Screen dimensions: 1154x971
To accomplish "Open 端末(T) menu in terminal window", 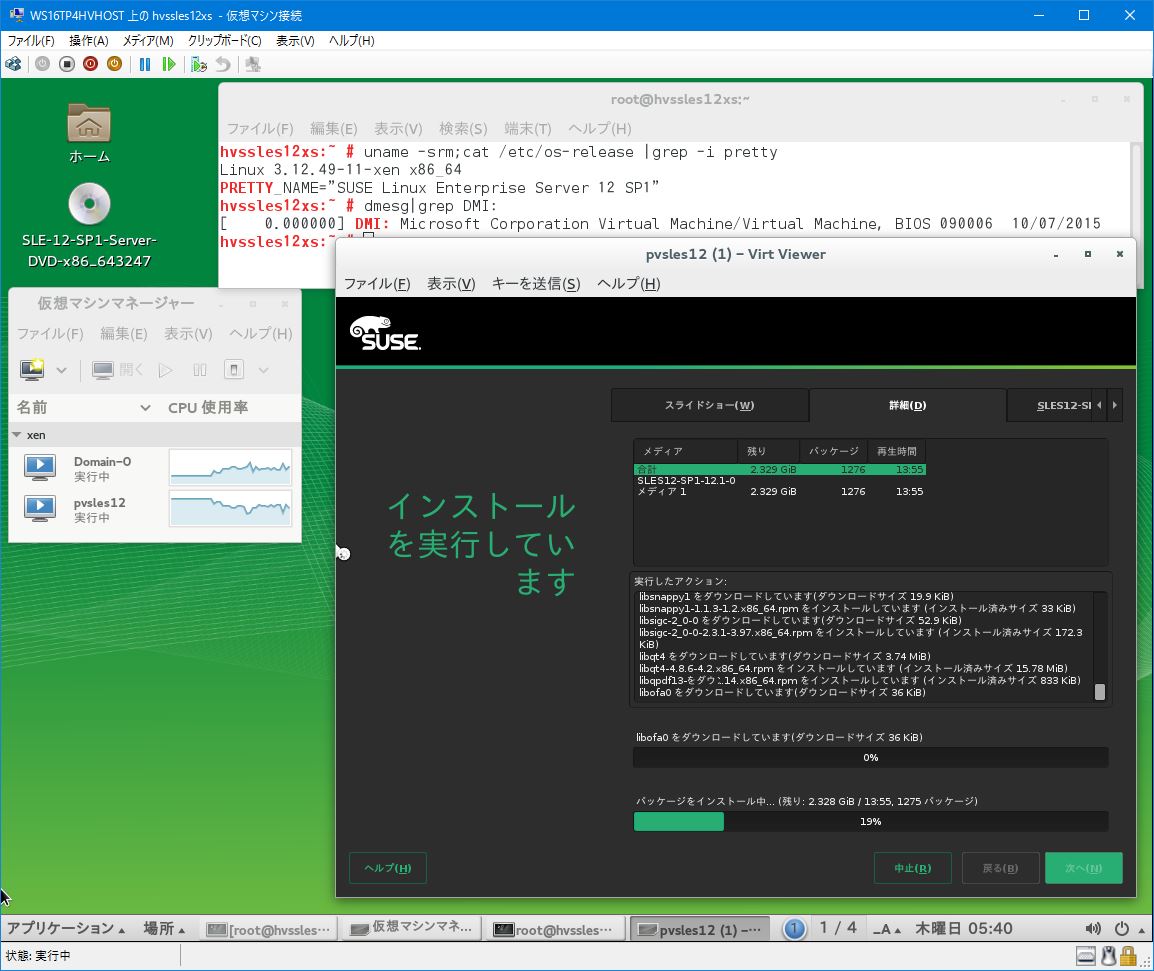I will tap(528, 129).
